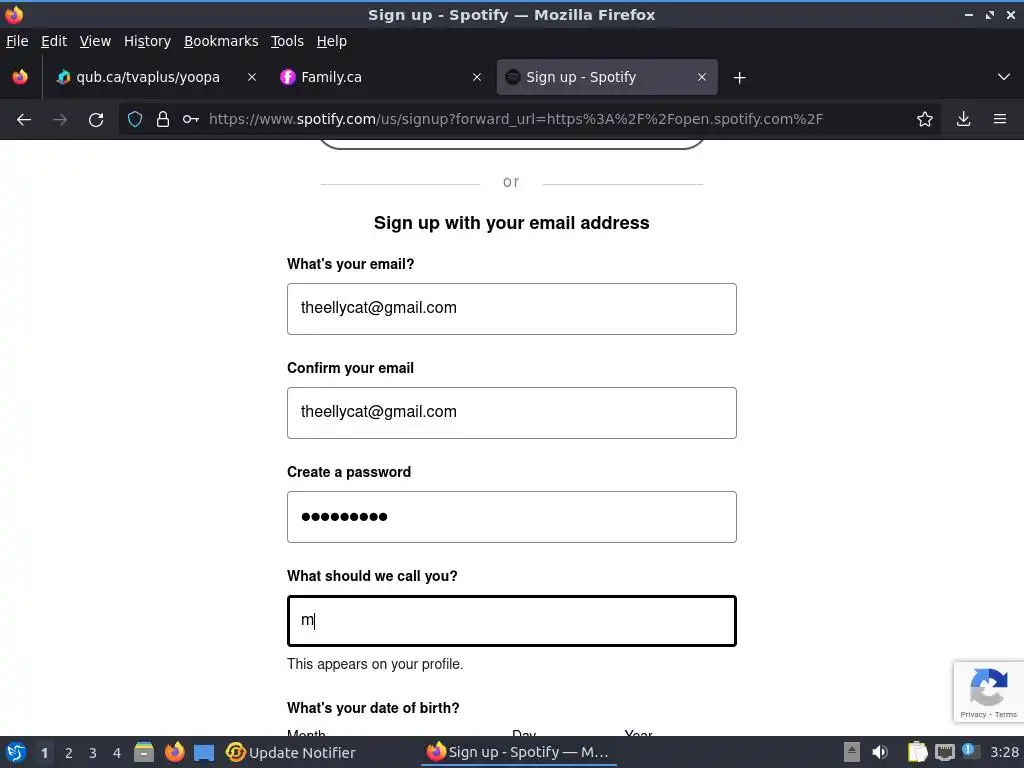1024x768 pixels.
Task: Open the network monitor tray icon
Action: [x=944, y=752]
